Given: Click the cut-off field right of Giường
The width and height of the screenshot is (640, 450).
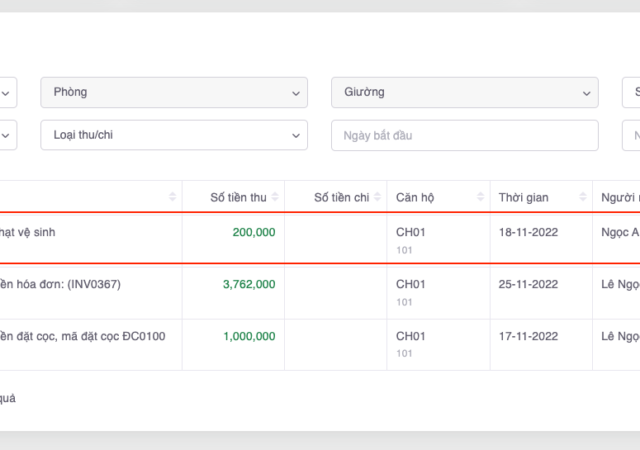Looking at the screenshot, I should coord(631,92).
